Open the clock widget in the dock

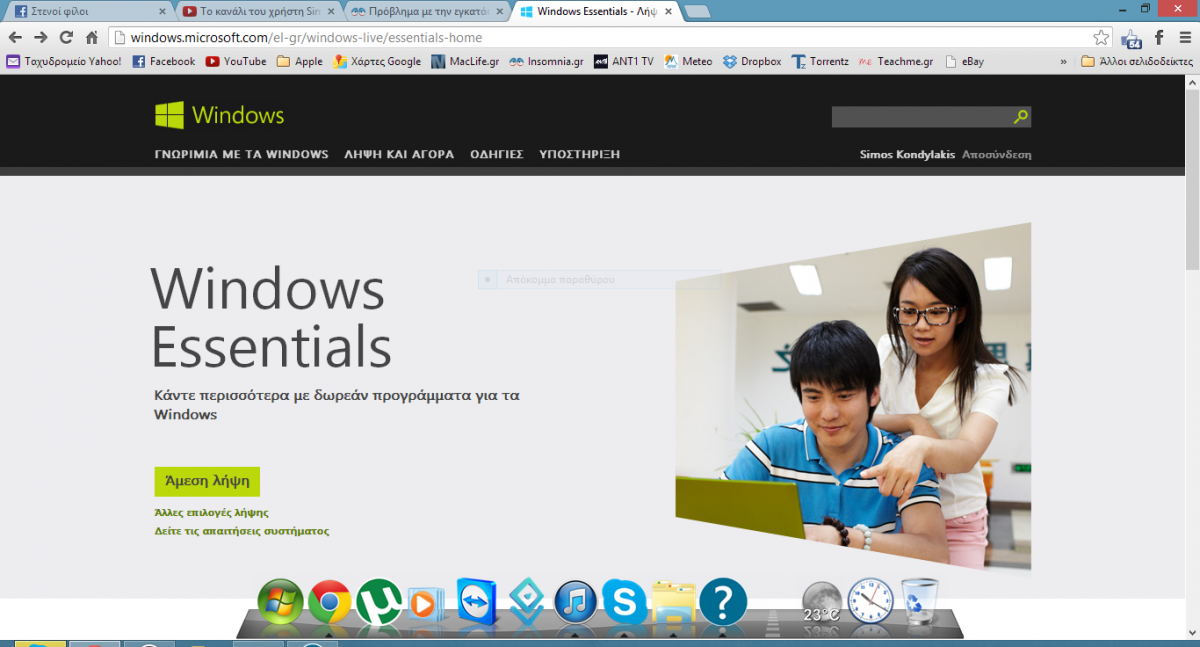tap(870, 602)
